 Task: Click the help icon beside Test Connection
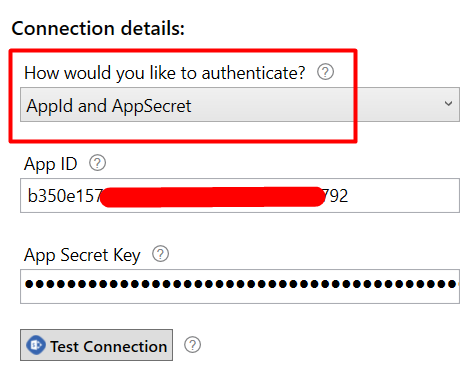click(x=193, y=345)
